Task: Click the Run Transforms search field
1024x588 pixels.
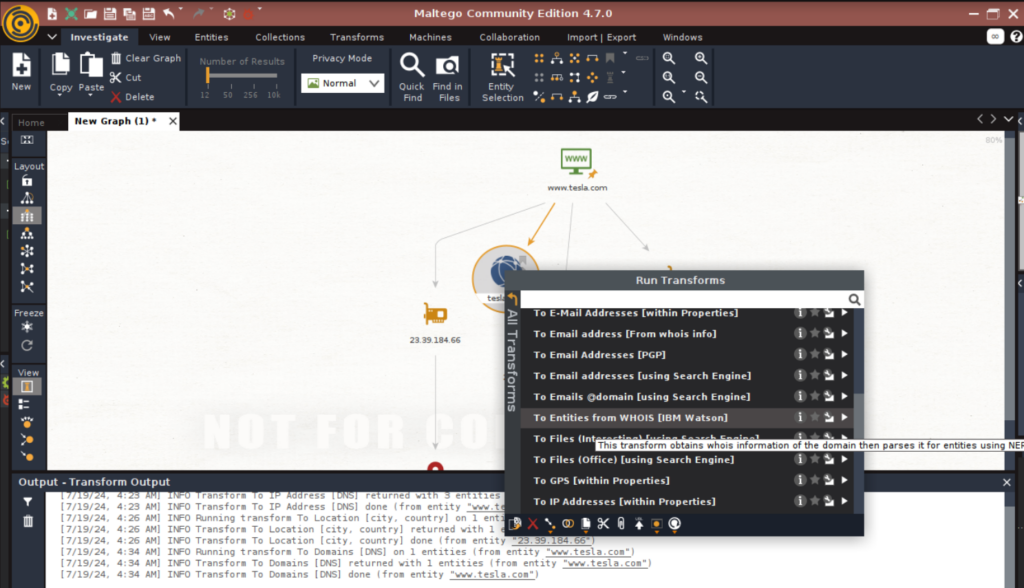Action: pyautogui.click(x=684, y=299)
